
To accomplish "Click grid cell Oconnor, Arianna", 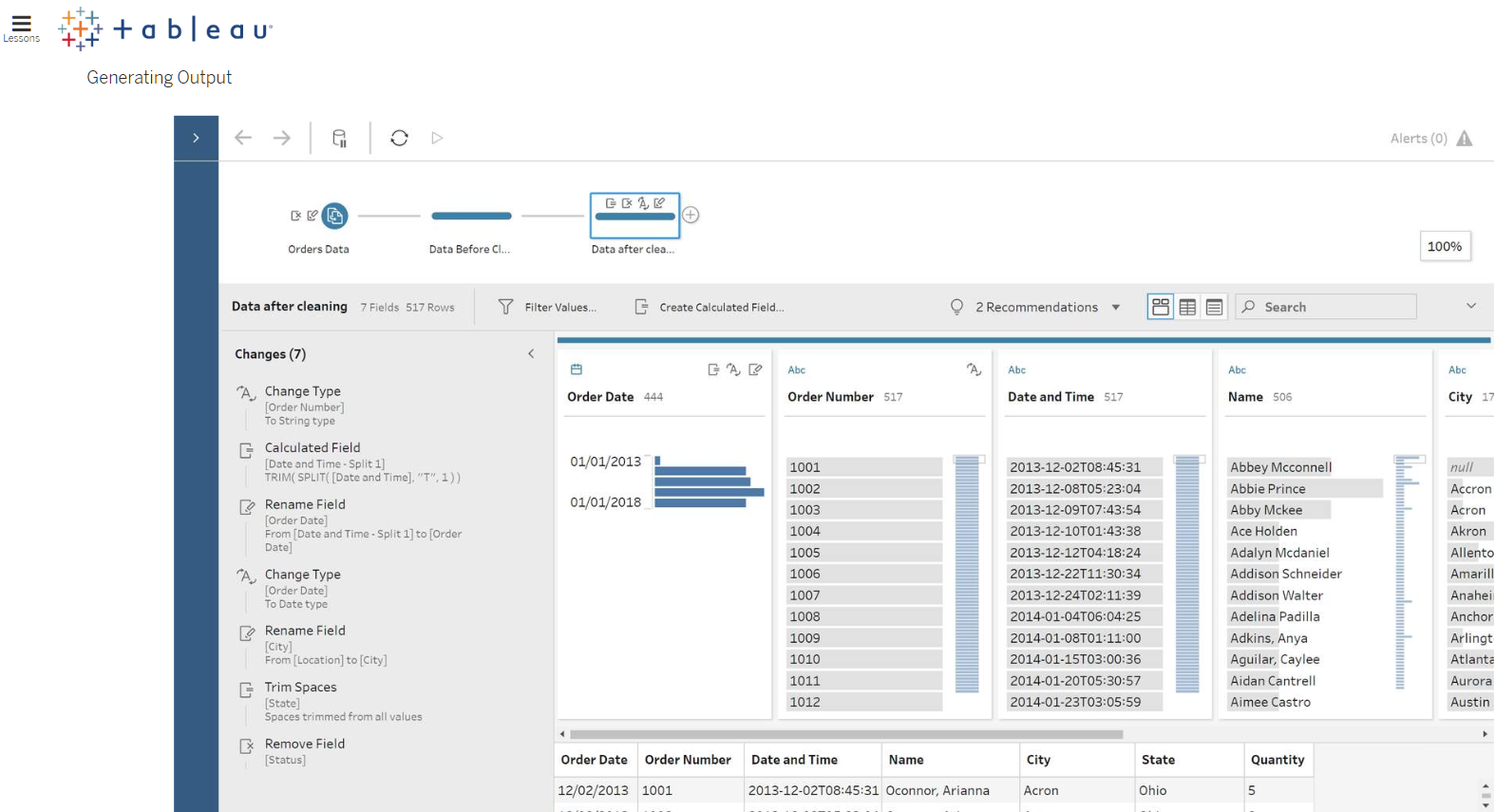I will [950, 790].
